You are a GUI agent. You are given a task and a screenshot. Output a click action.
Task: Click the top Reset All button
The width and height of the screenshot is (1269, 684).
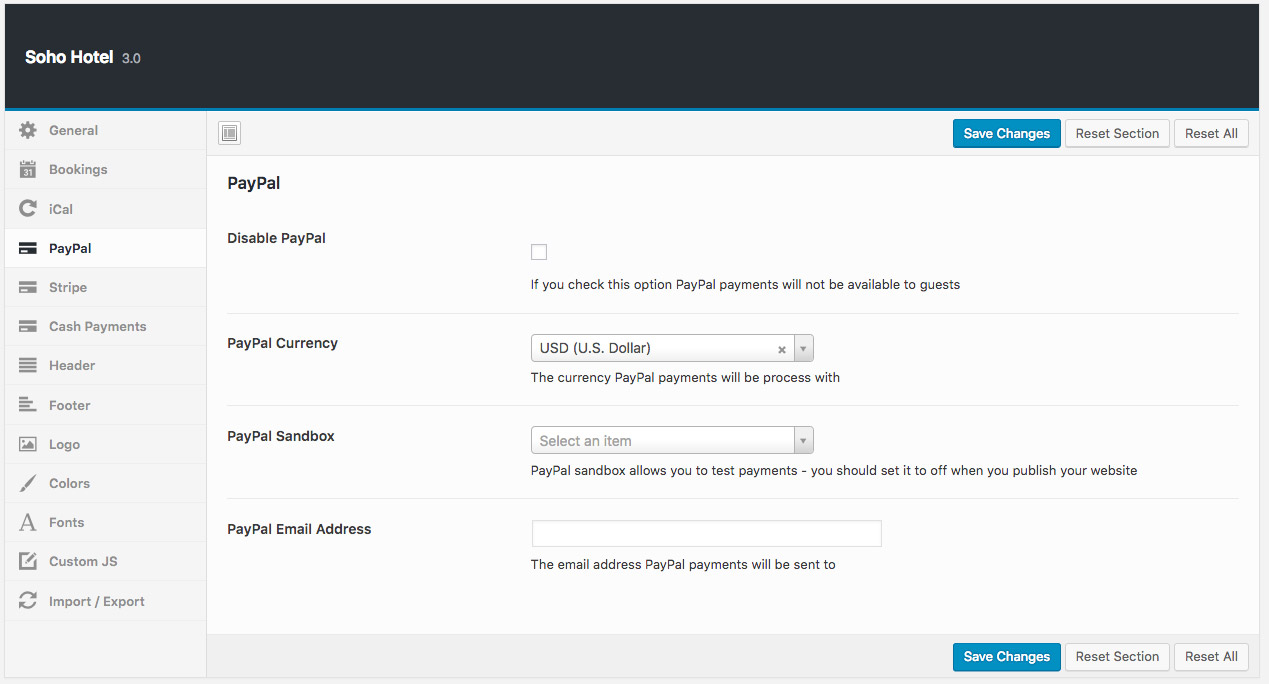click(1211, 133)
